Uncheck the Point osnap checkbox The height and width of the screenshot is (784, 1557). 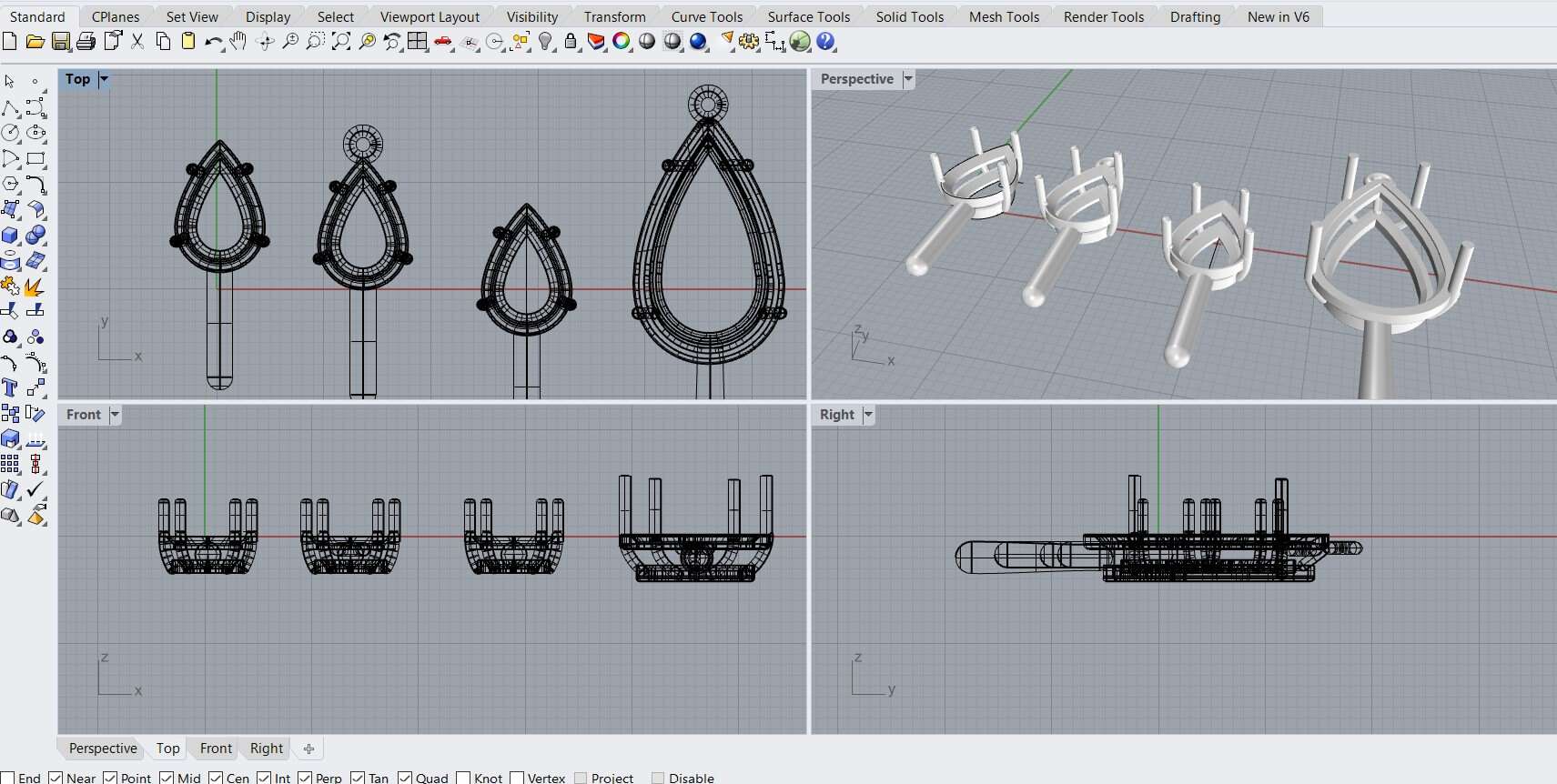click(110, 778)
